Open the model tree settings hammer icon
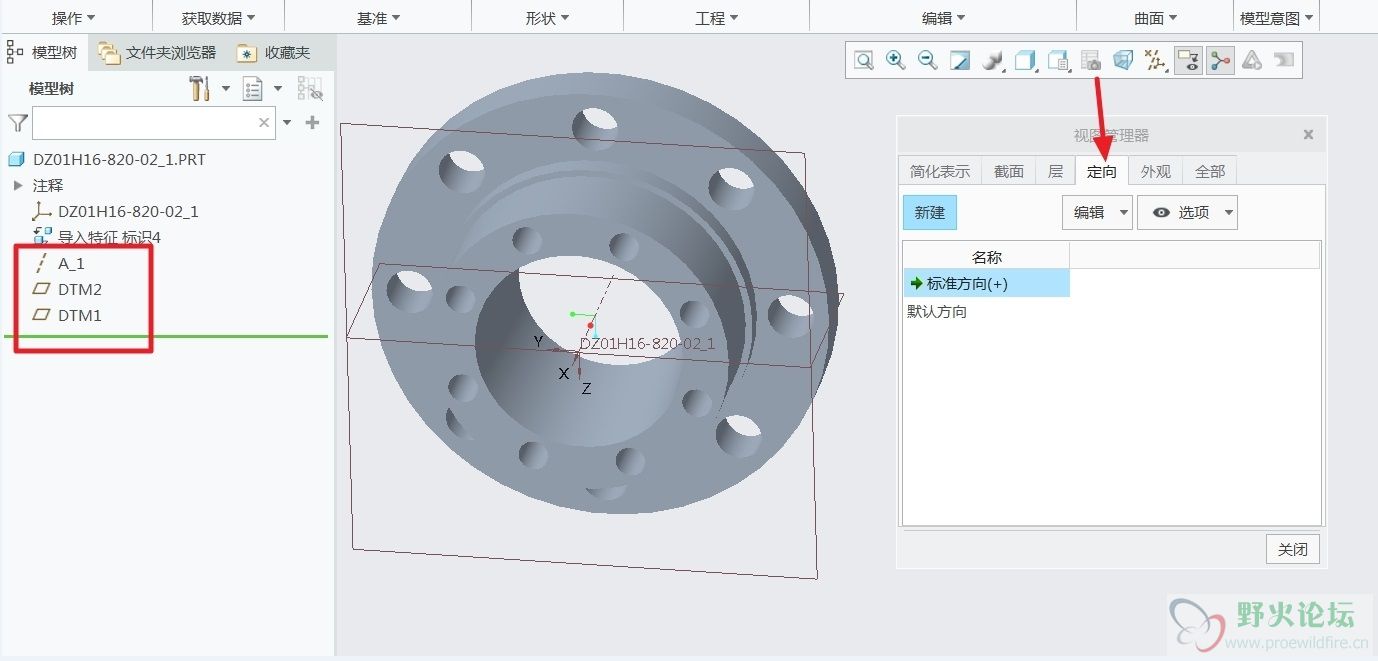This screenshot has width=1378, height=661. coord(200,89)
